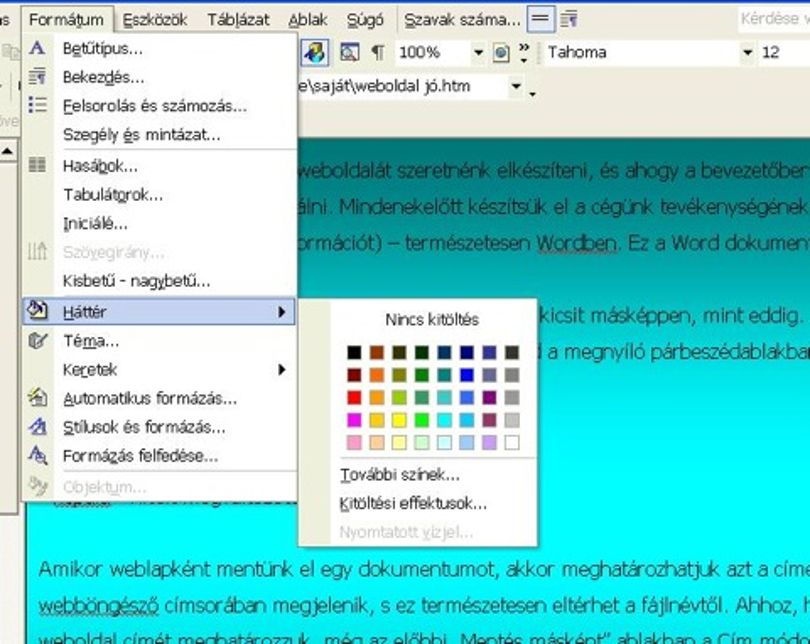Open Betűtípus font dialog icon
The width and height of the screenshot is (810, 644).
pyautogui.click(x=37, y=48)
